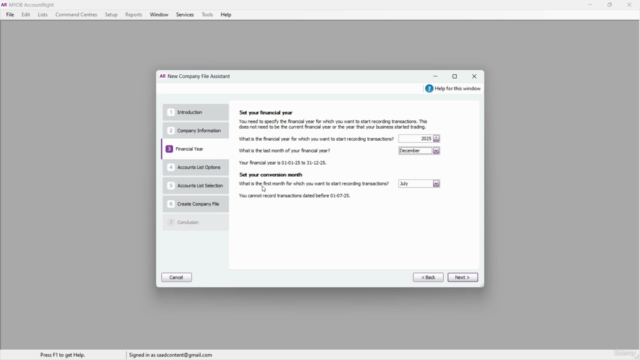Open the Services menu
The image size is (640, 360).
pyautogui.click(x=185, y=15)
